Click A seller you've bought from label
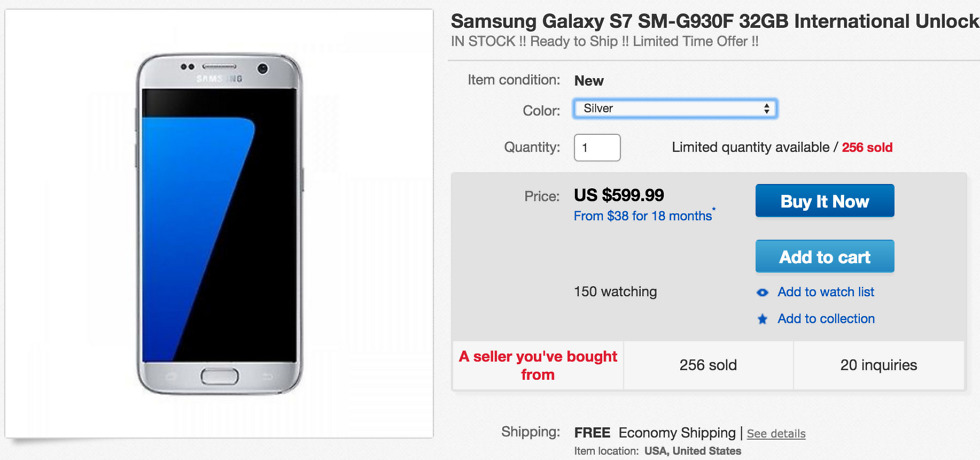The width and height of the screenshot is (980, 460). 538,365
